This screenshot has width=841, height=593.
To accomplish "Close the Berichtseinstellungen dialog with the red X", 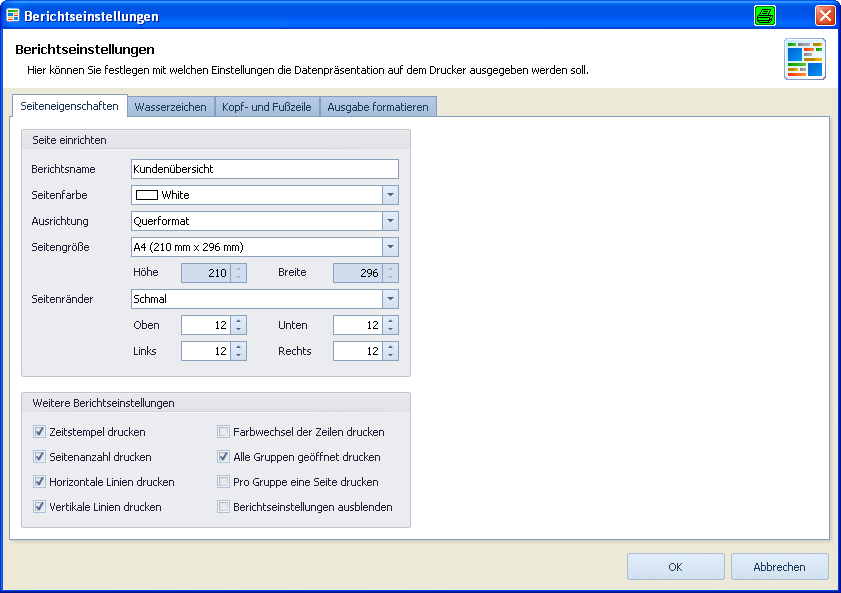I will click(824, 16).
